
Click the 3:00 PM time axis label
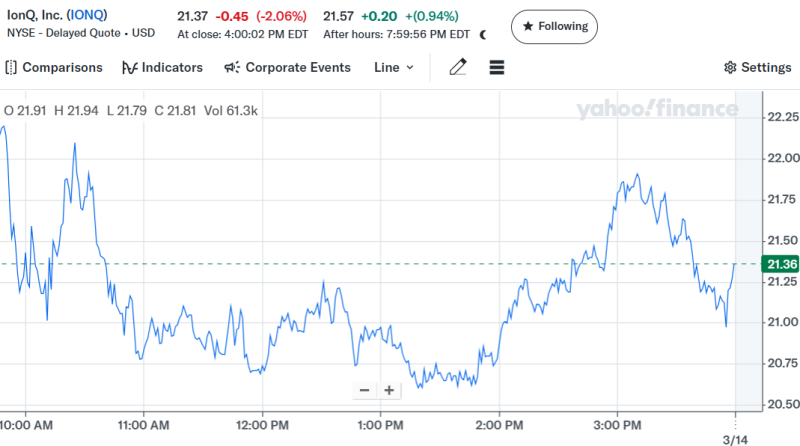tap(617, 425)
